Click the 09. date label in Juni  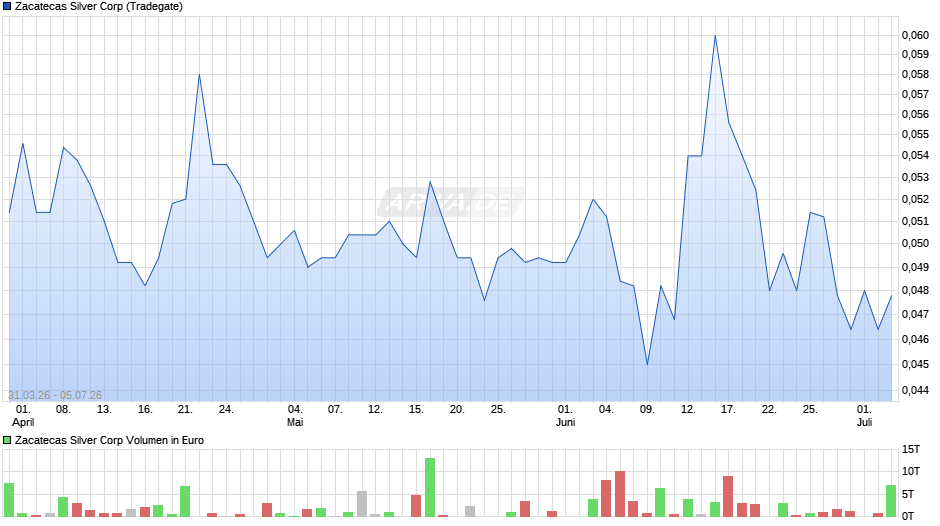[647, 410]
